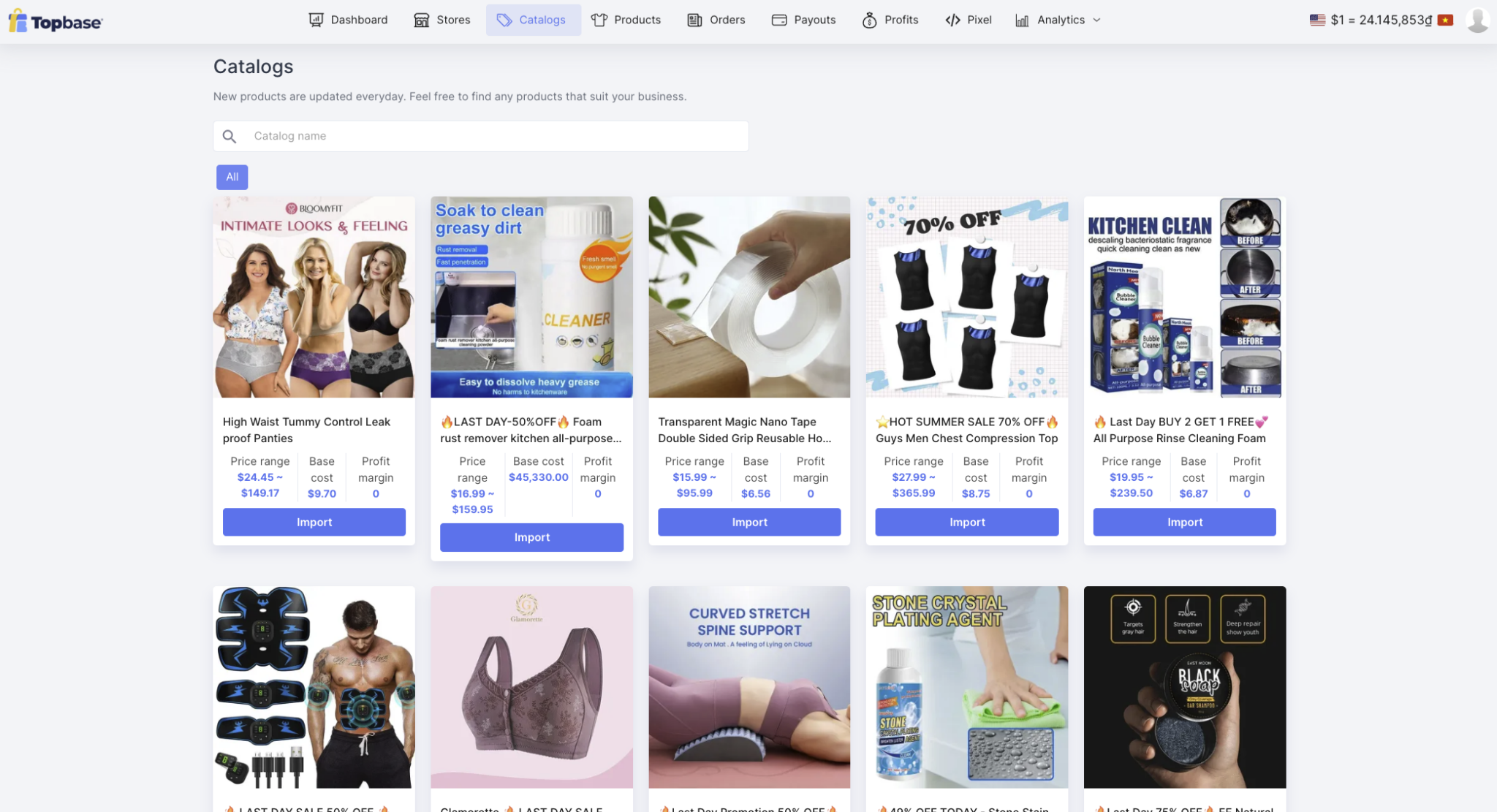Import the High Waist Tummy Control Panties

(314, 522)
